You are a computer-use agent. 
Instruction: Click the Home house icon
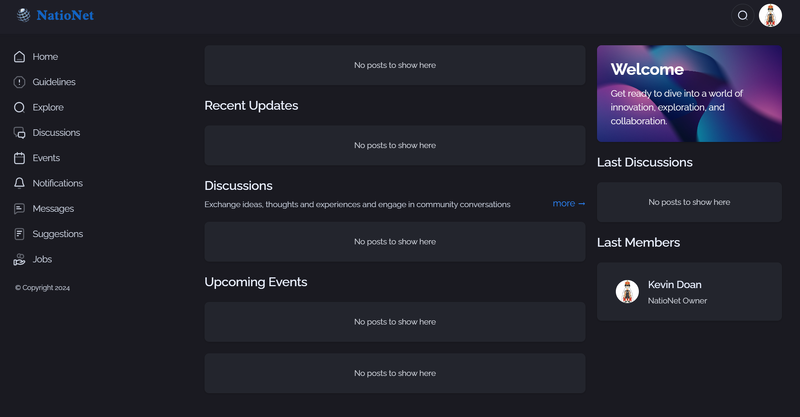20,57
